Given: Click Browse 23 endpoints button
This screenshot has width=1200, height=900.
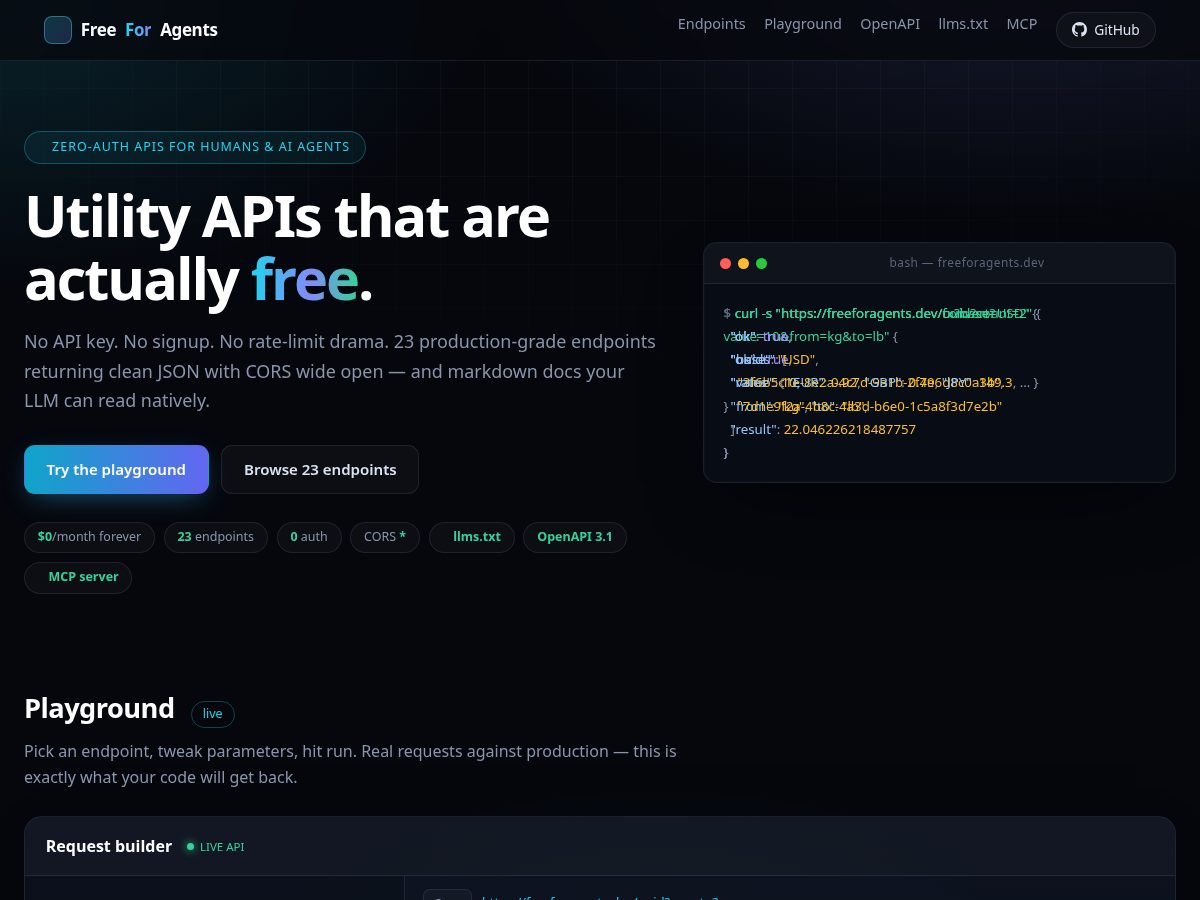Looking at the screenshot, I should [320, 470].
